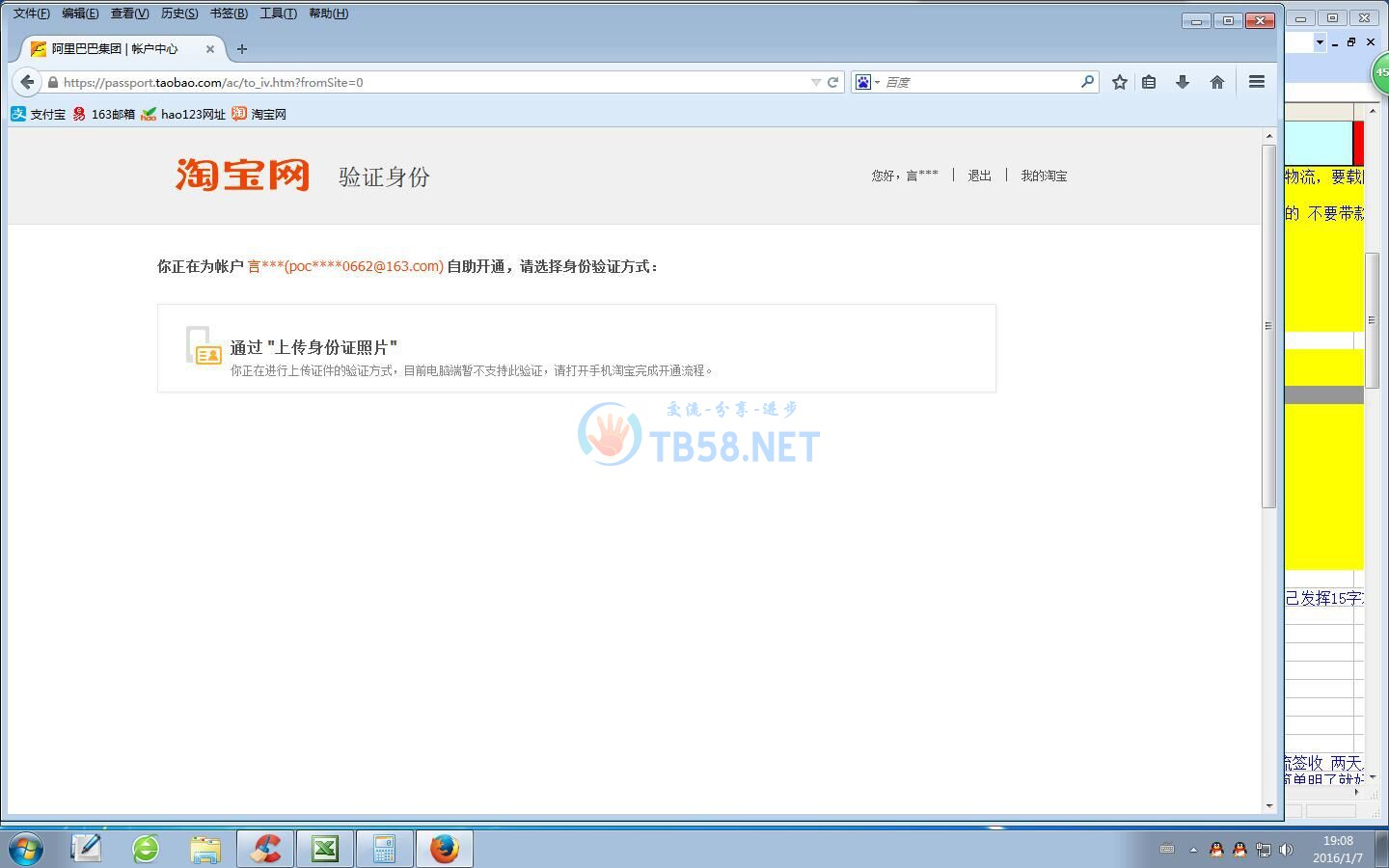Screen dimensions: 1389x868
Task: Open the downloads arrow icon
Action: coord(1183,82)
